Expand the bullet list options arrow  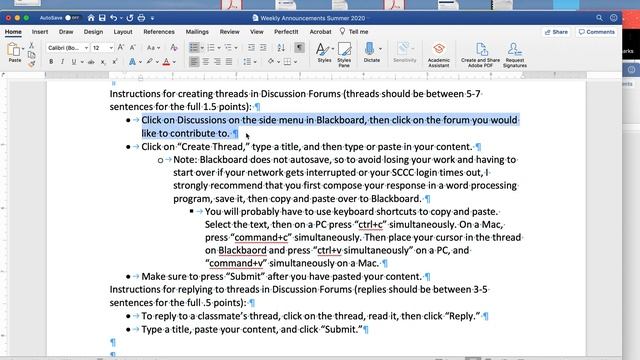202,48
